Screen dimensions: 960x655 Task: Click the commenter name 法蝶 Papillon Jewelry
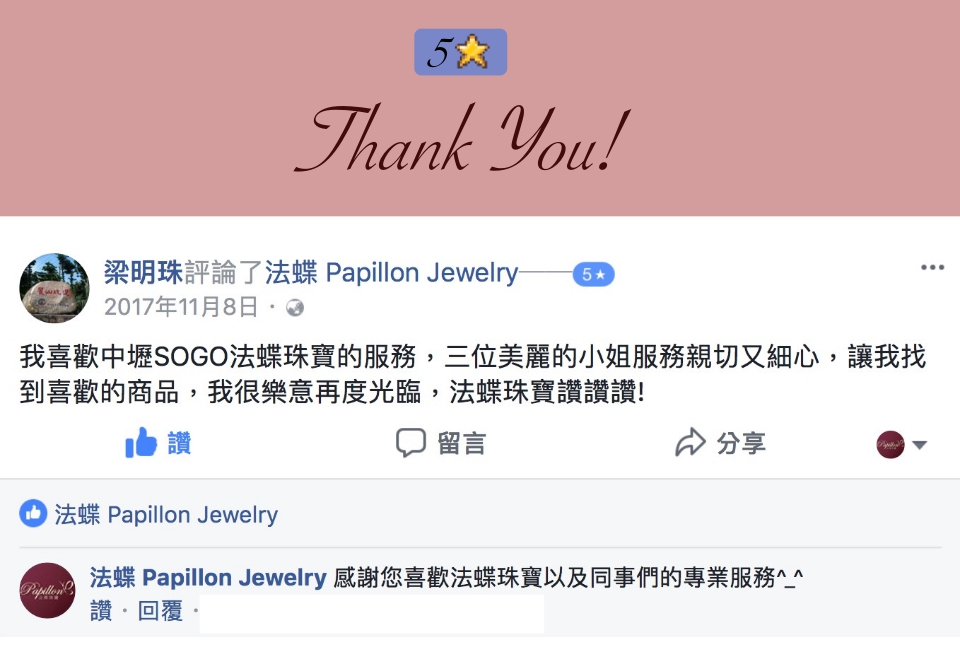pyautogui.click(x=208, y=577)
